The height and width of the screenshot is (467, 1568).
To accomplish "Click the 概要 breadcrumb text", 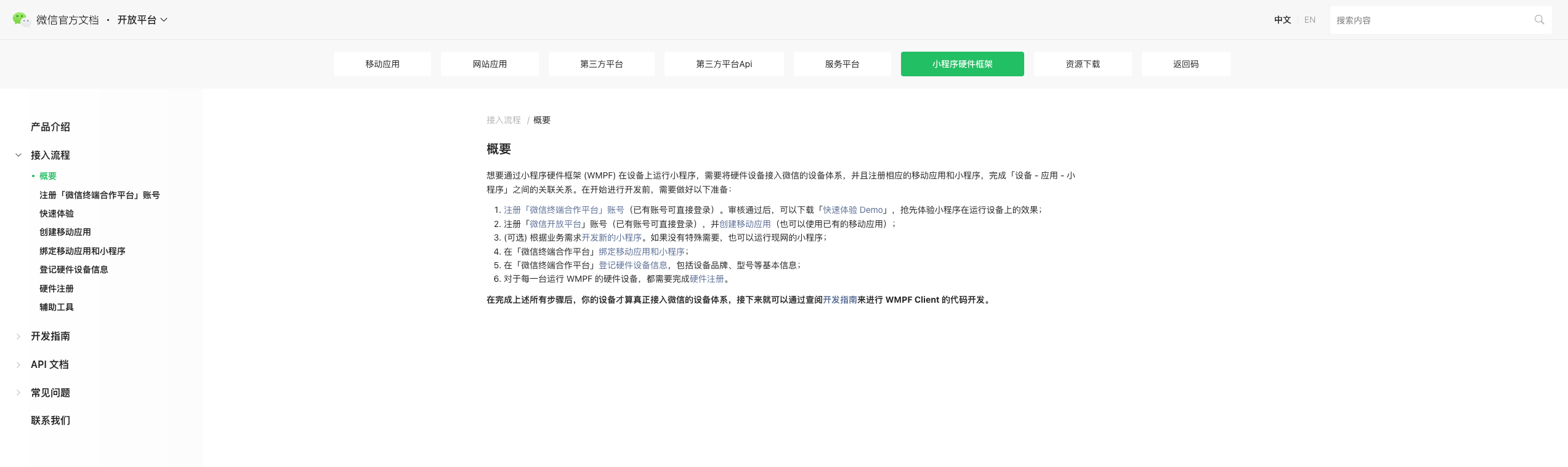I will point(542,120).
